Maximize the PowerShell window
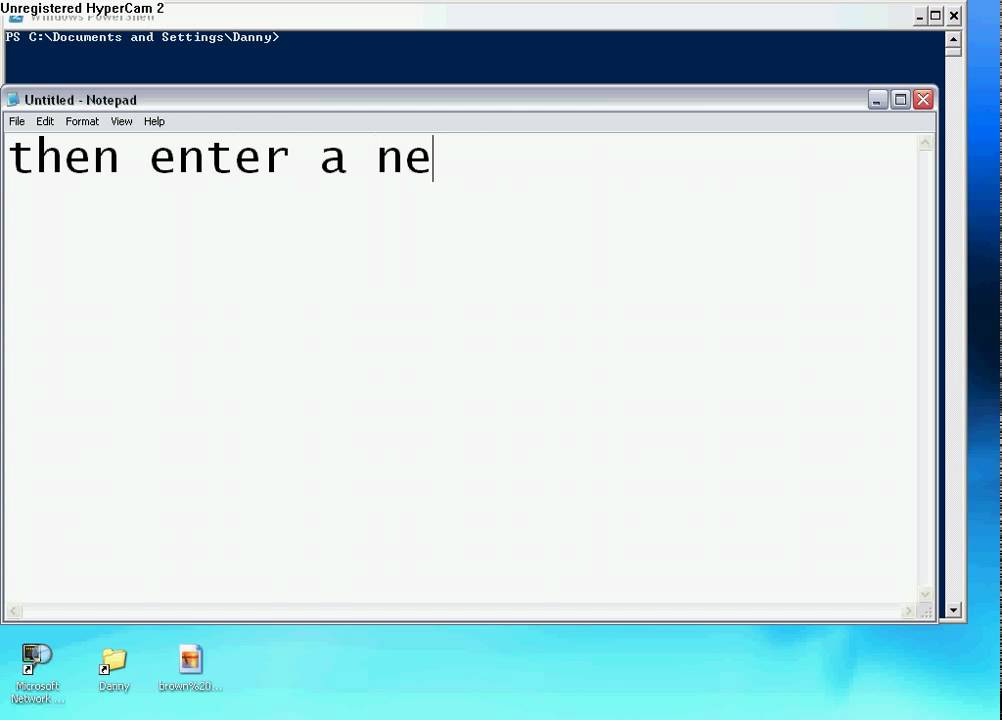 (x=936, y=16)
